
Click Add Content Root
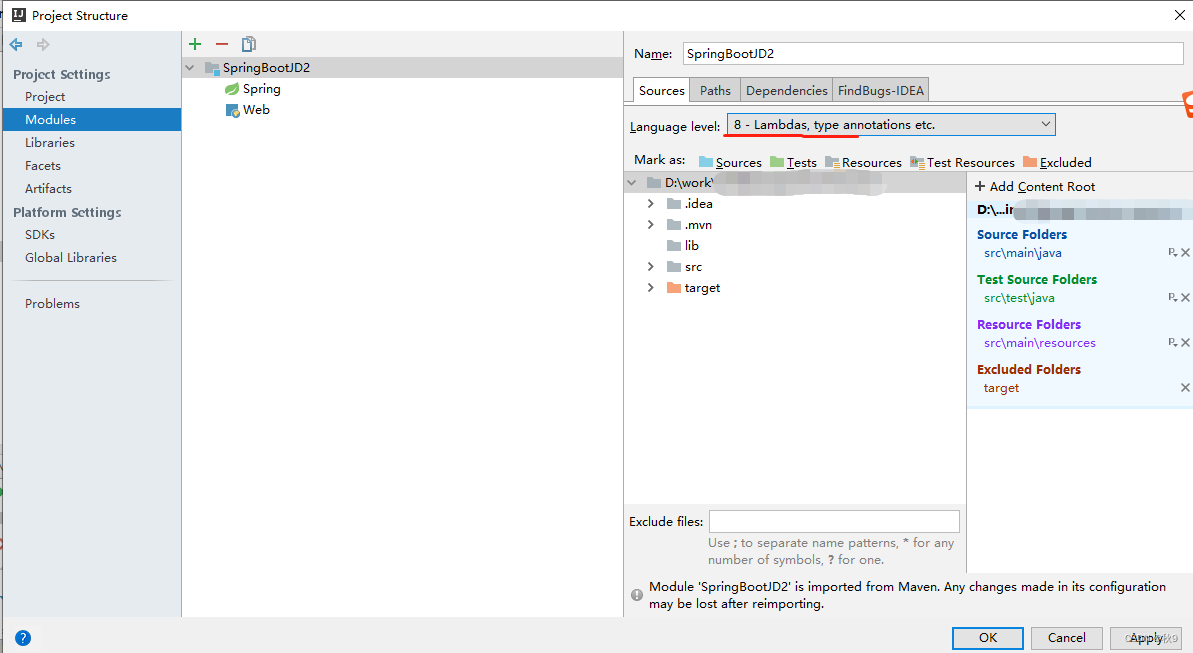click(1035, 186)
